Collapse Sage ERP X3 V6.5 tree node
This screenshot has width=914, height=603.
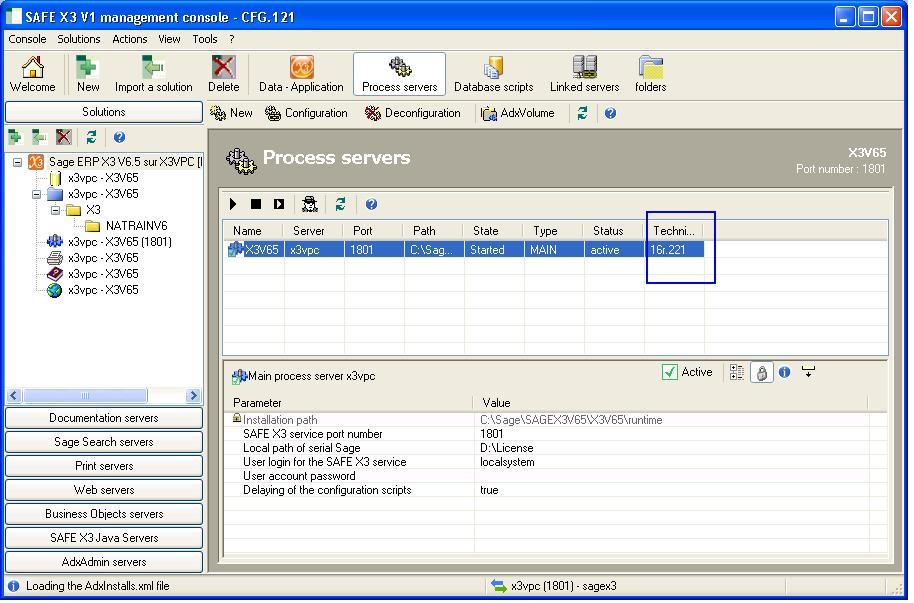pos(17,162)
